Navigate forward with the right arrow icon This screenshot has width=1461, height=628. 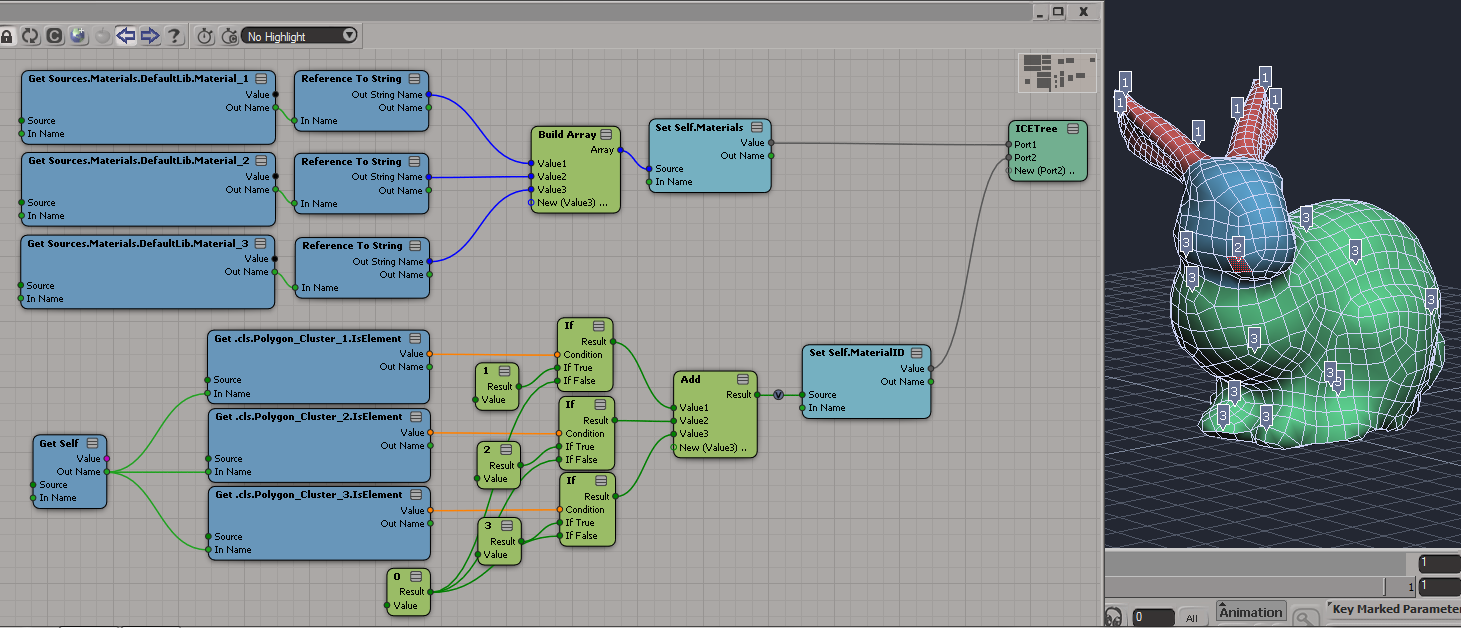pos(150,37)
